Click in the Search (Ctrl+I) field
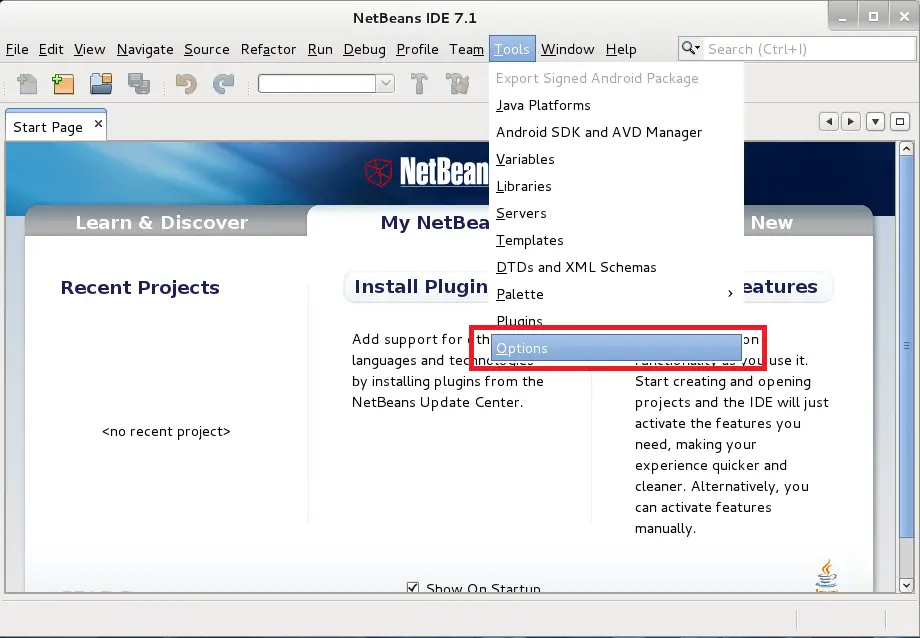This screenshot has width=920, height=638. pyautogui.click(x=810, y=49)
